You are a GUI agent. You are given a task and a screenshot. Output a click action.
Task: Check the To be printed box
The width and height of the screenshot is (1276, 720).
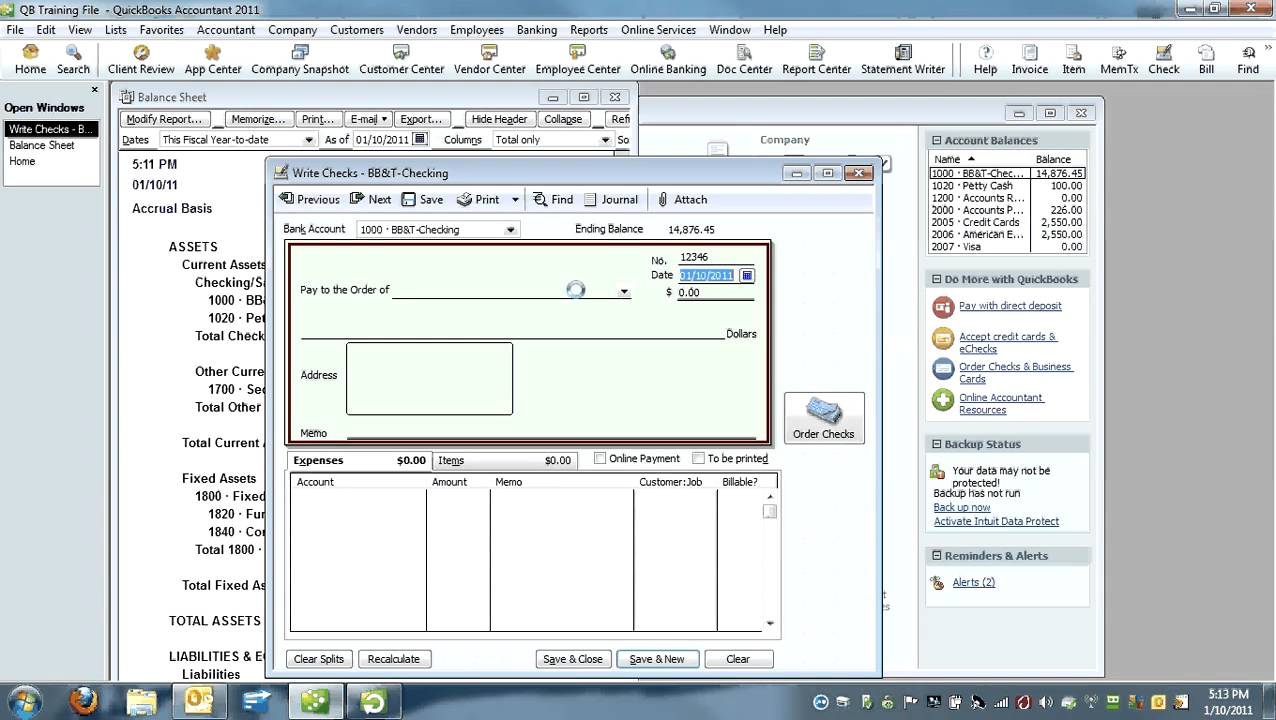click(x=698, y=458)
